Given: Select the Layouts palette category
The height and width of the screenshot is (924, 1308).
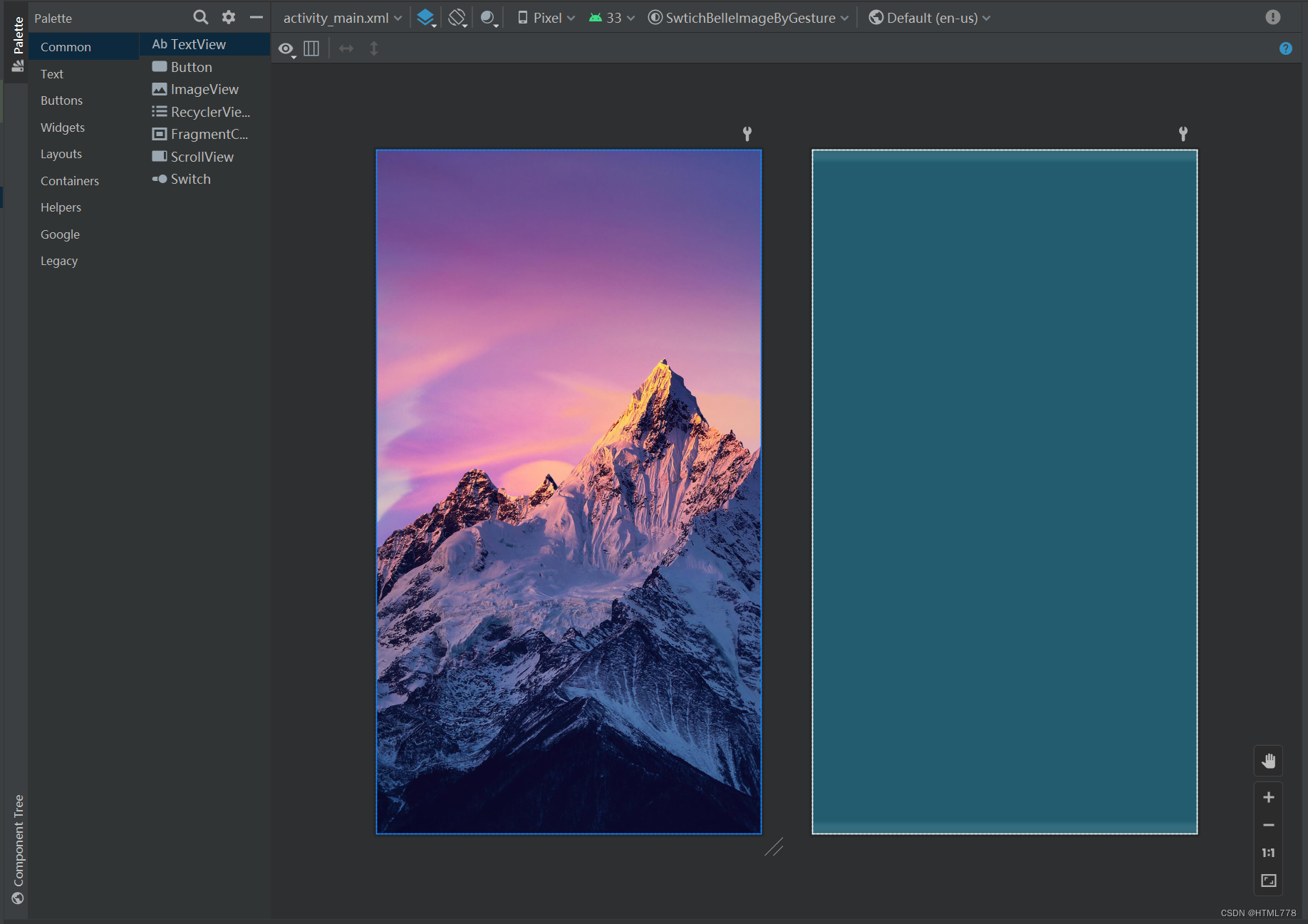Looking at the screenshot, I should point(83,154).
